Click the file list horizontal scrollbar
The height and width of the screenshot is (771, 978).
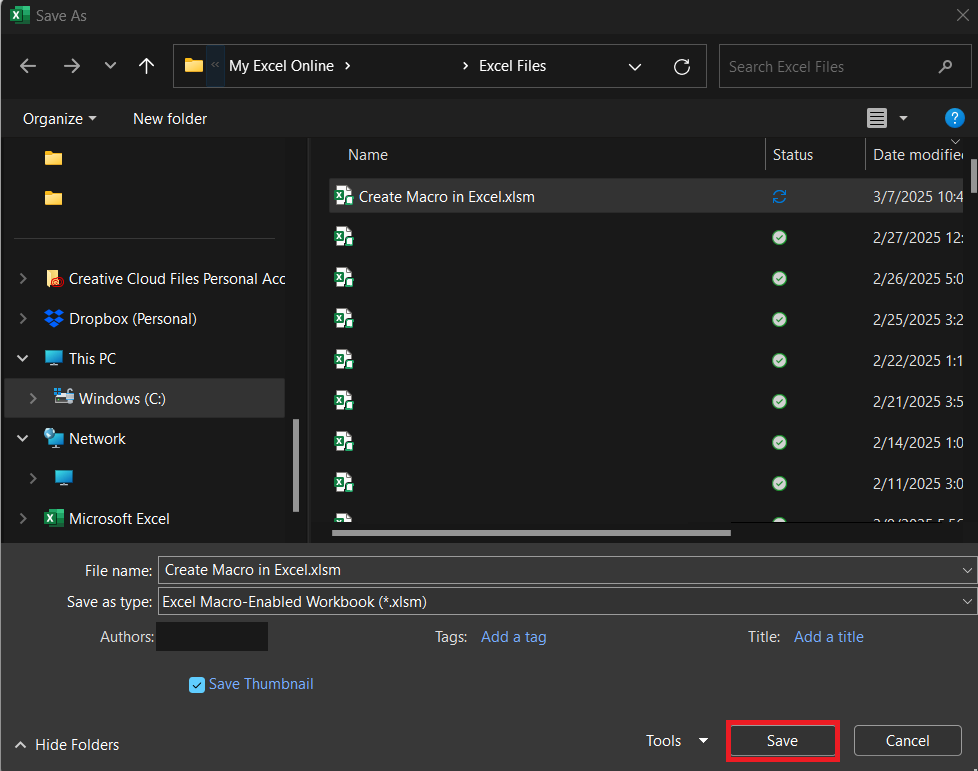[x=531, y=533]
